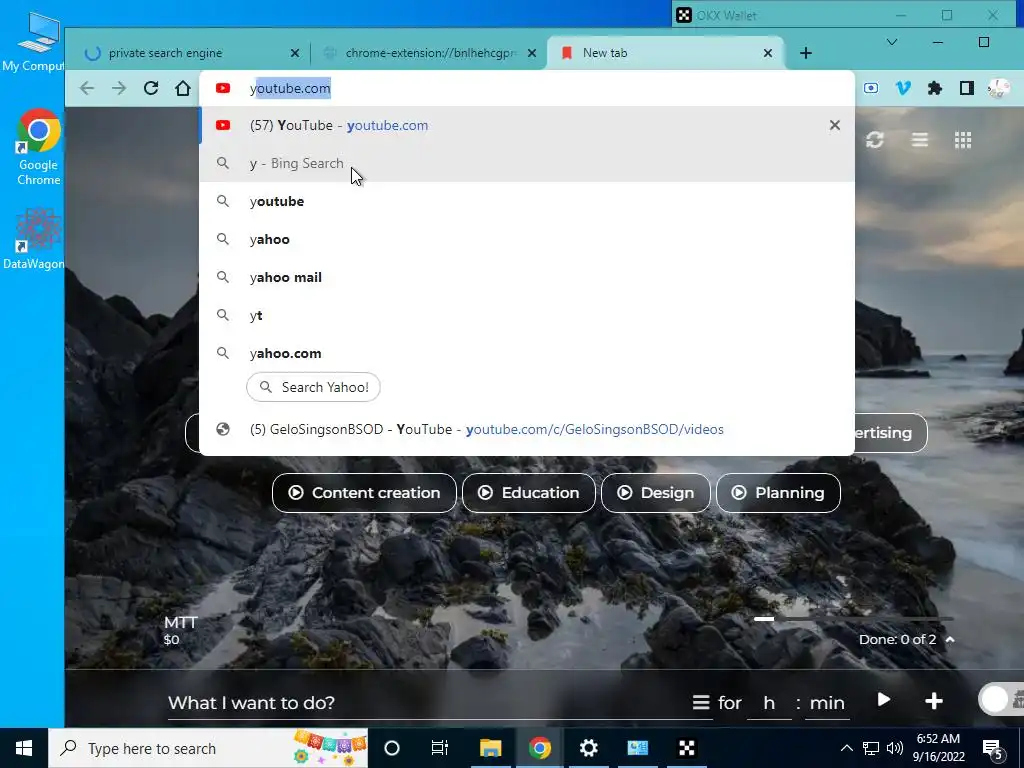This screenshot has height=768, width=1024.
Task: Open the notification center icon
Action: 994,749
